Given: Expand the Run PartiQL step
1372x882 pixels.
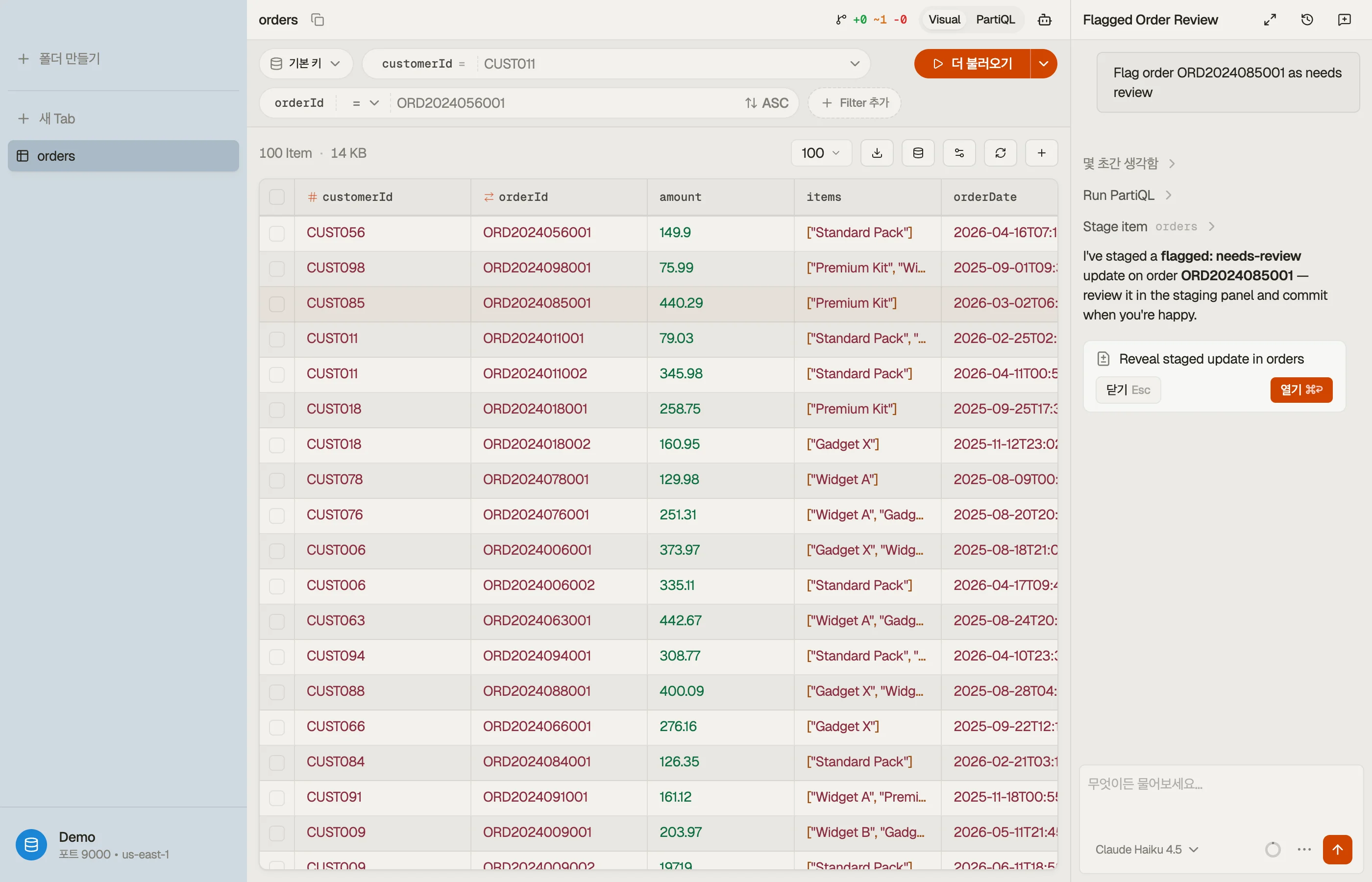Looking at the screenshot, I should click(x=1127, y=196).
